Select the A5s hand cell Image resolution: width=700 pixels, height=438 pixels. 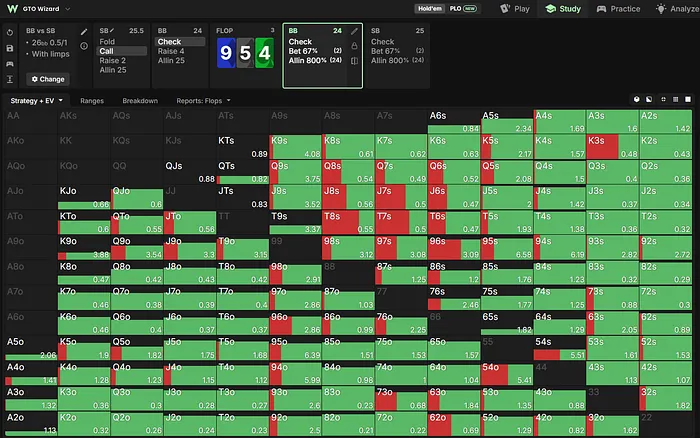pyautogui.click(x=507, y=121)
